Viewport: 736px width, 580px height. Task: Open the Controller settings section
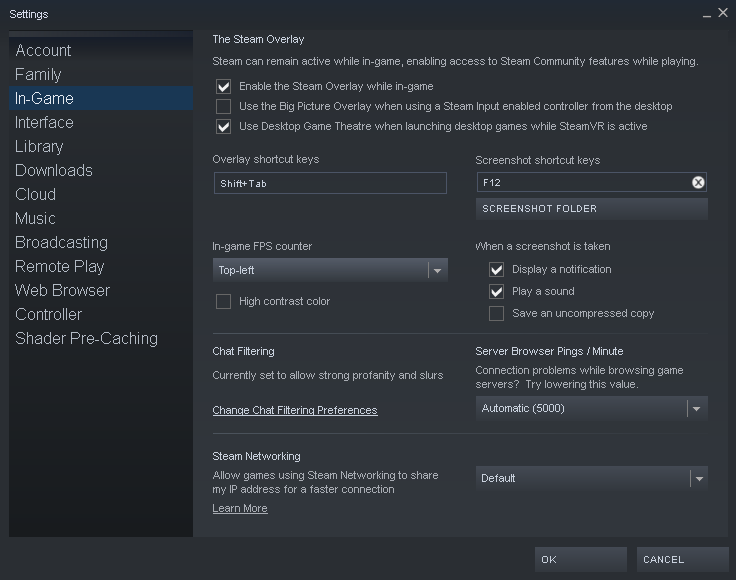pyautogui.click(x=49, y=314)
